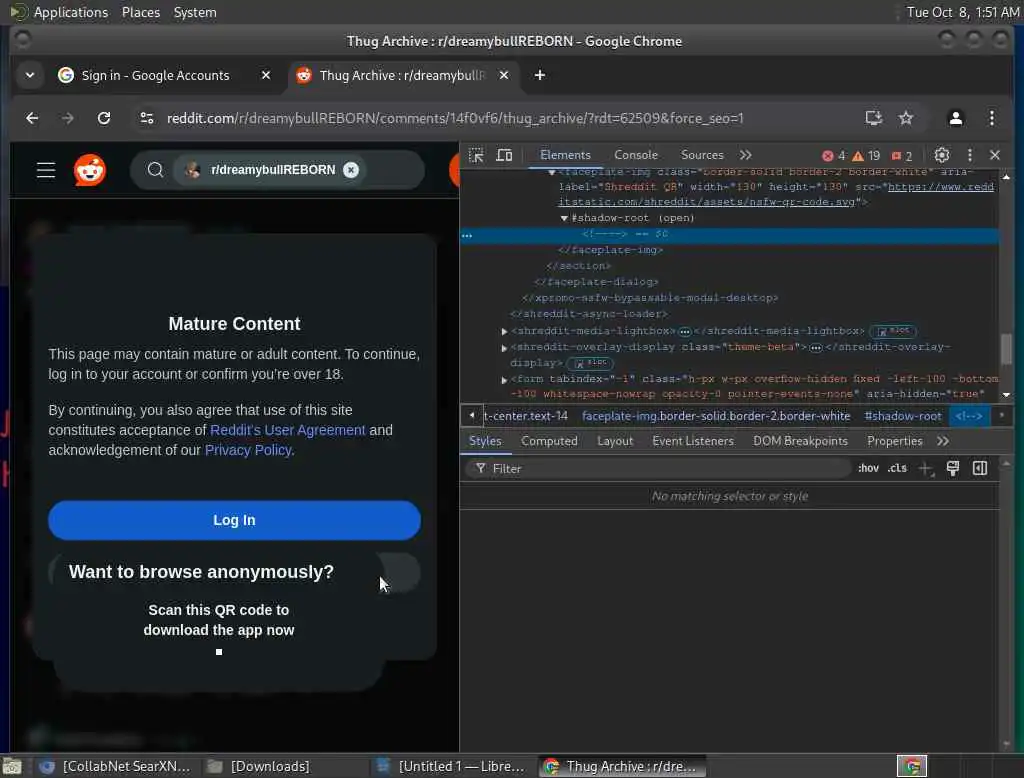This screenshot has height=778, width=1024.
Task: Close the DevTools panel
Action: (995, 155)
